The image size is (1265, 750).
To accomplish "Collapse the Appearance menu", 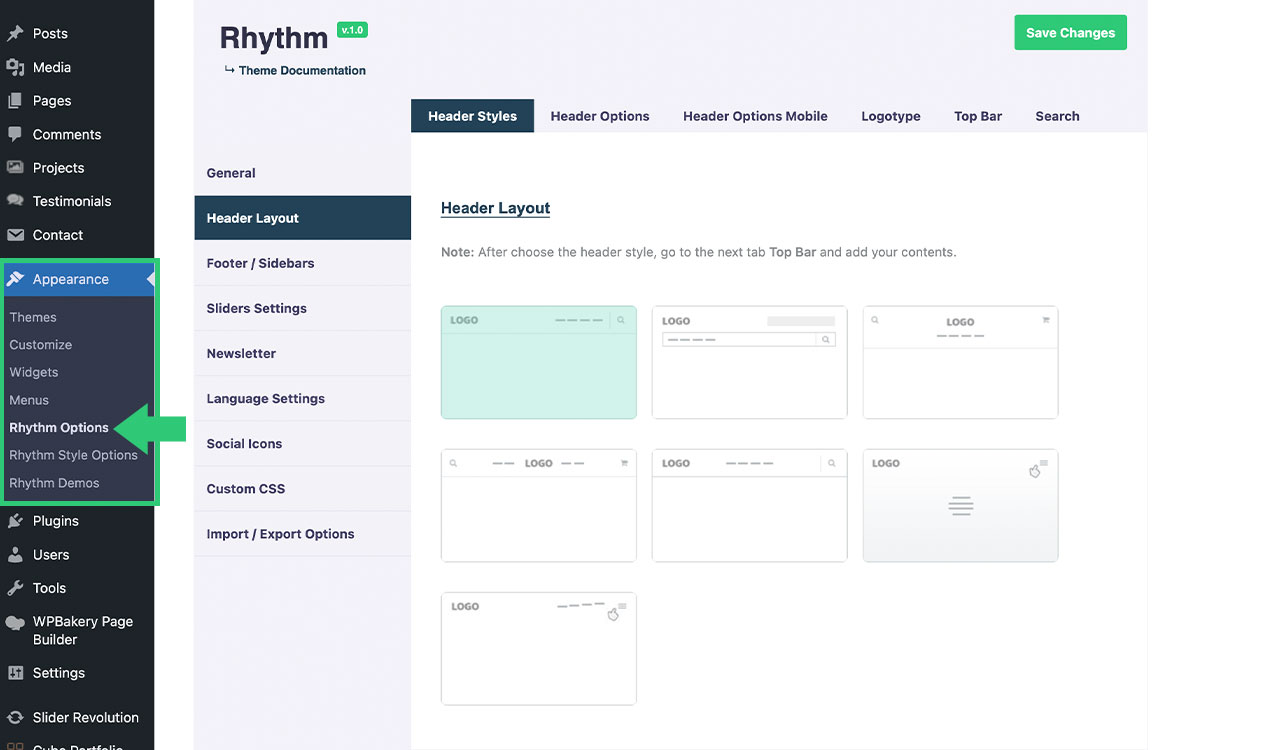I will point(70,279).
